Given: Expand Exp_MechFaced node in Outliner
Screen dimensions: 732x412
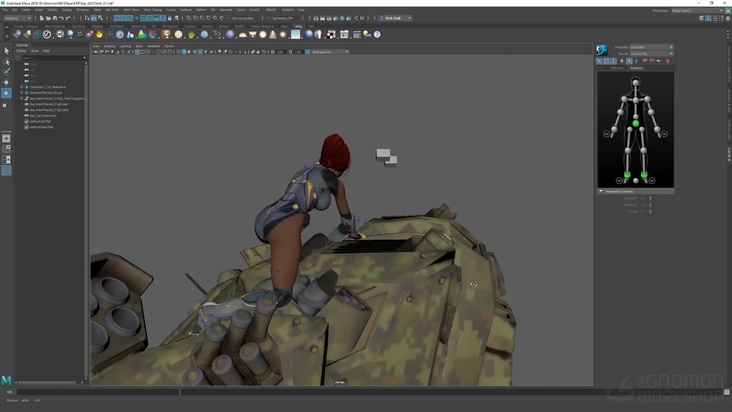Looking at the screenshot, I should click(x=21, y=98).
